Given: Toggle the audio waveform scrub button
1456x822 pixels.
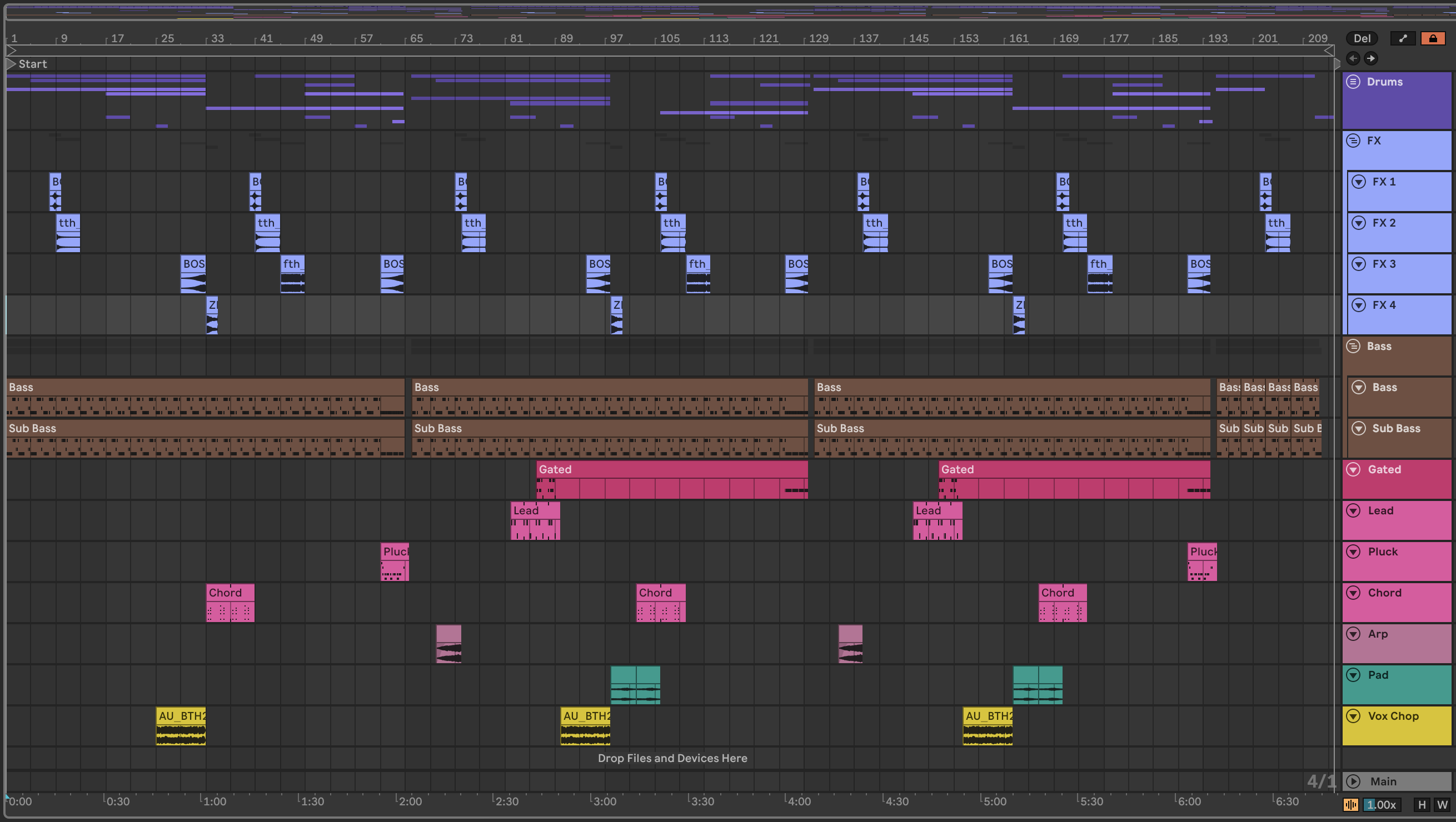Looking at the screenshot, I should coord(1351,804).
